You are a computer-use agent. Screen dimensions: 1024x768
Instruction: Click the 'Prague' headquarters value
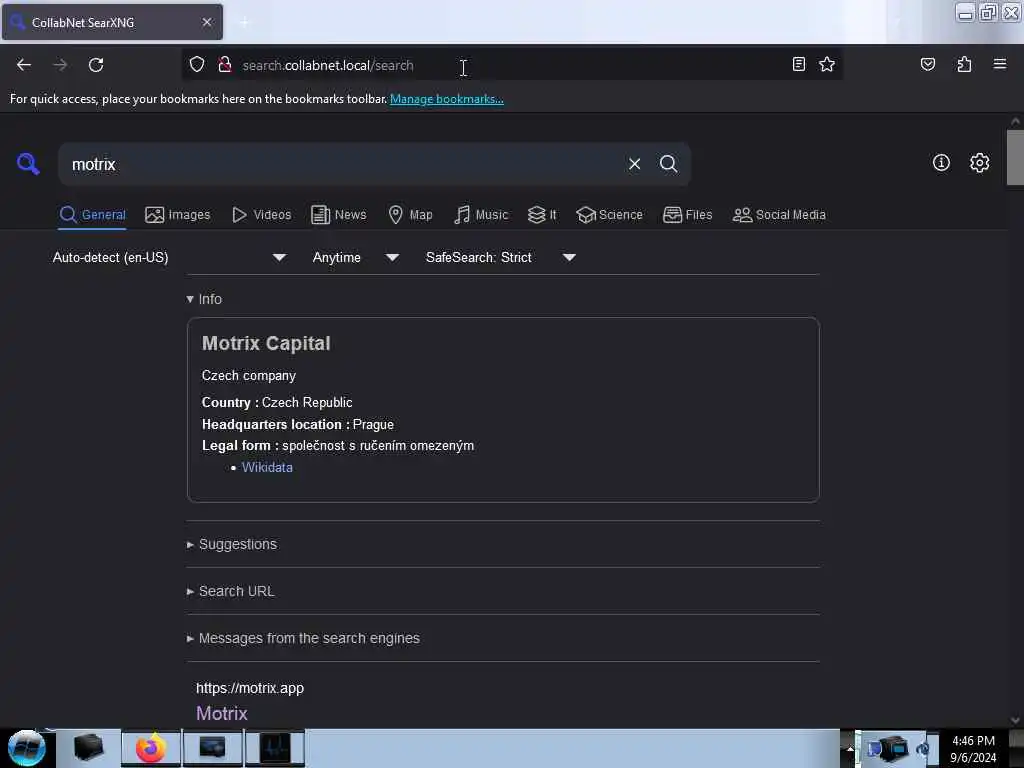[x=374, y=424]
